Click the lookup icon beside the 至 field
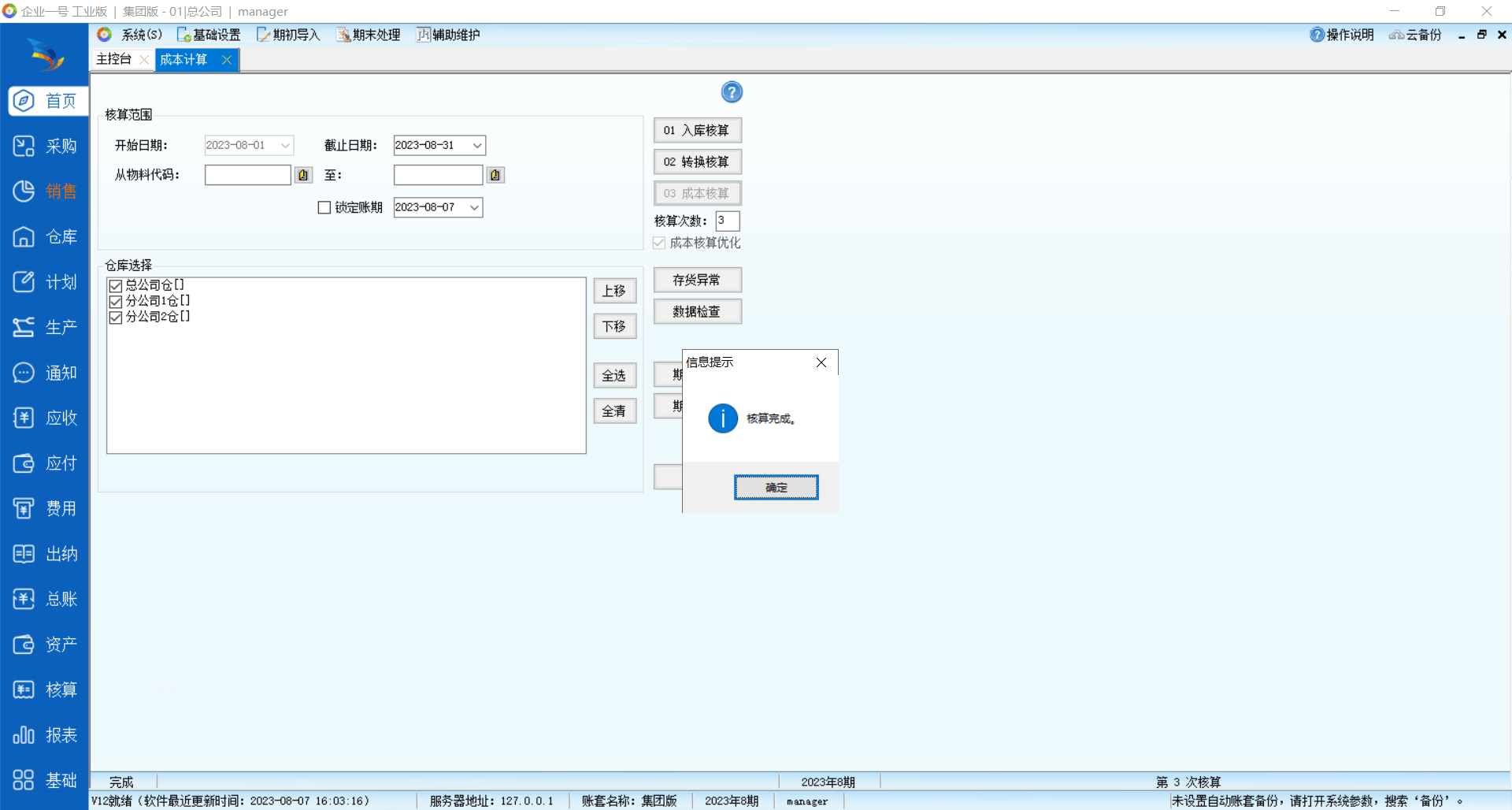Image resolution: width=1512 pixels, height=810 pixels. click(x=495, y=175)
